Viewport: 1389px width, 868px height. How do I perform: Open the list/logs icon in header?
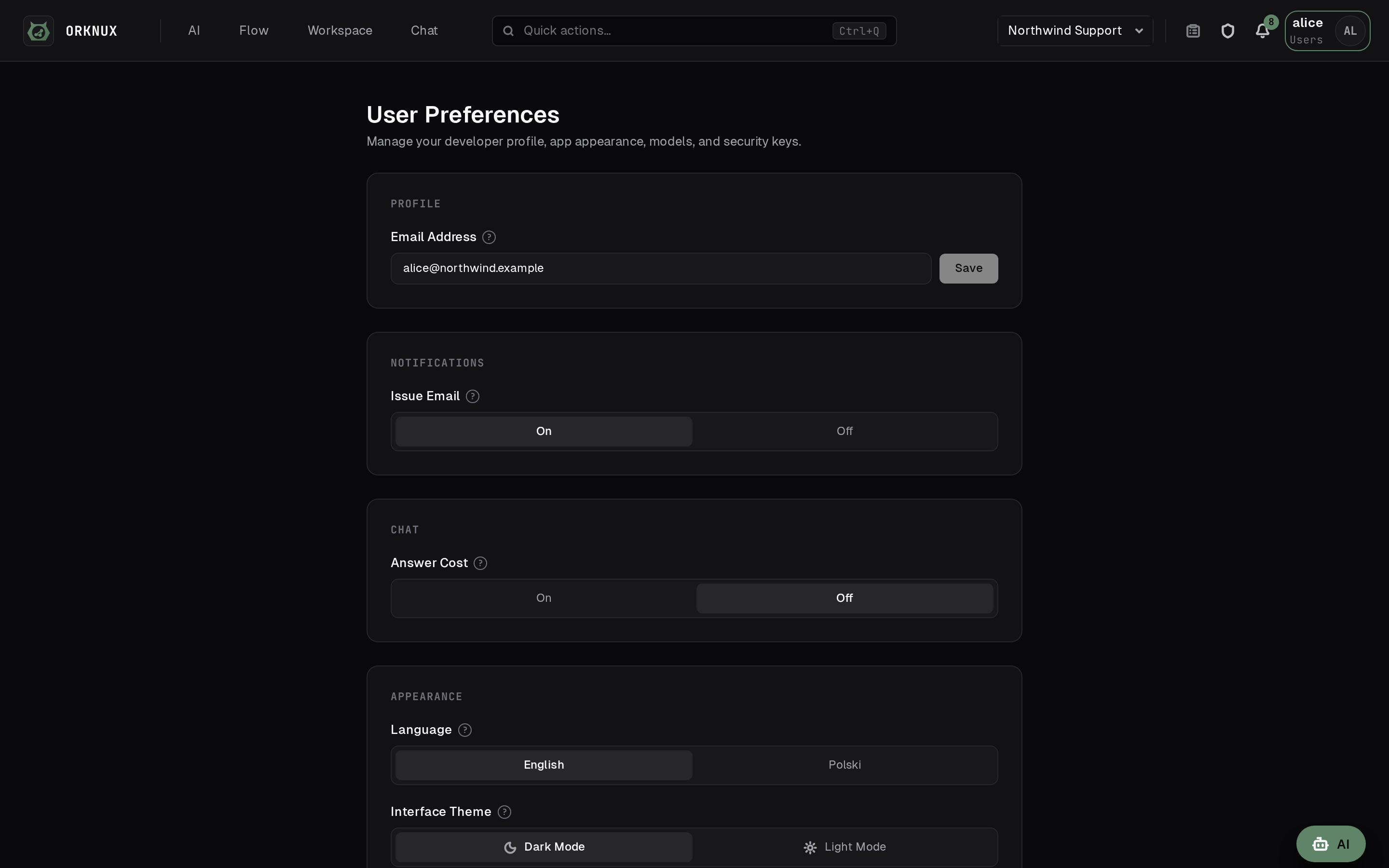(1193, 31)
